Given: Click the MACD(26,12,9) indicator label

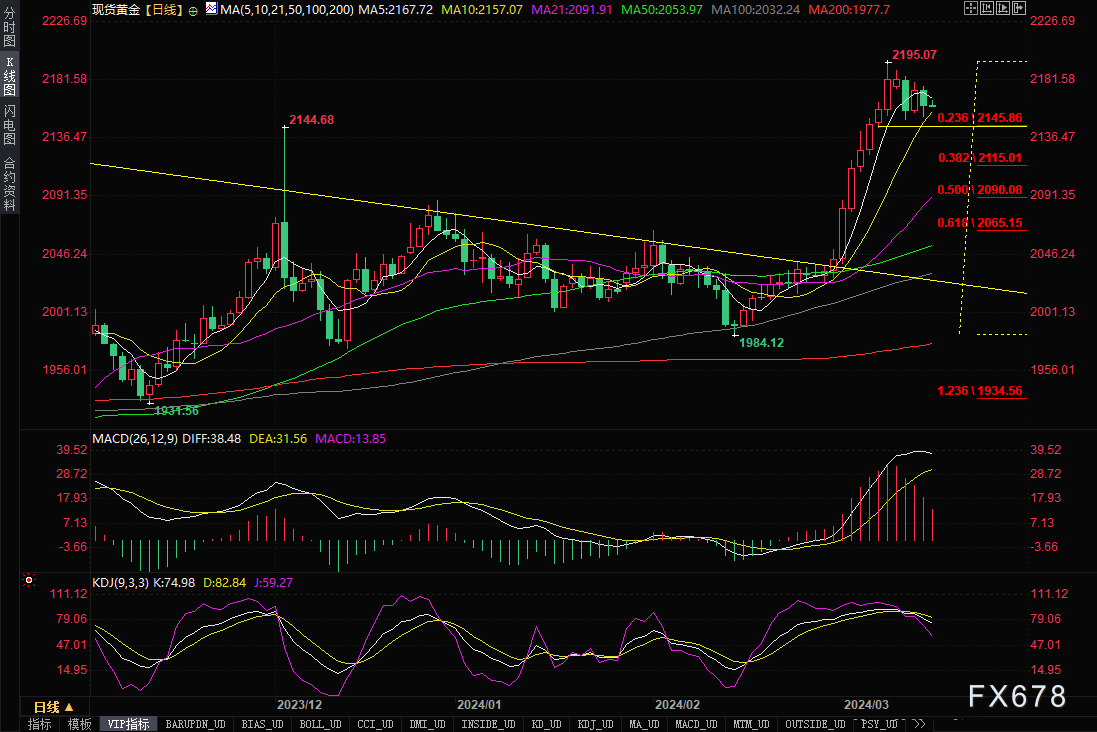Looking at the screenshot, I should (x=135, y=439).
